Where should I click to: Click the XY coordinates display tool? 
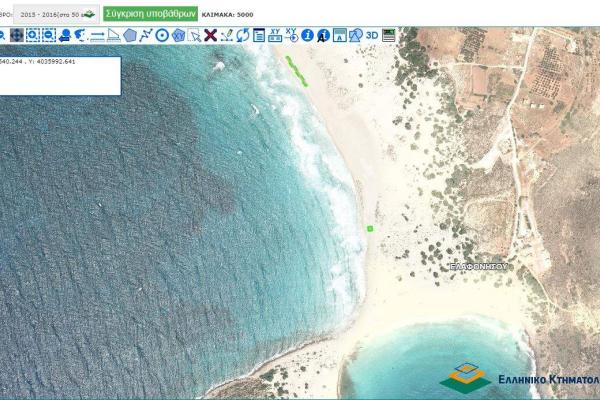pos(275,35)
